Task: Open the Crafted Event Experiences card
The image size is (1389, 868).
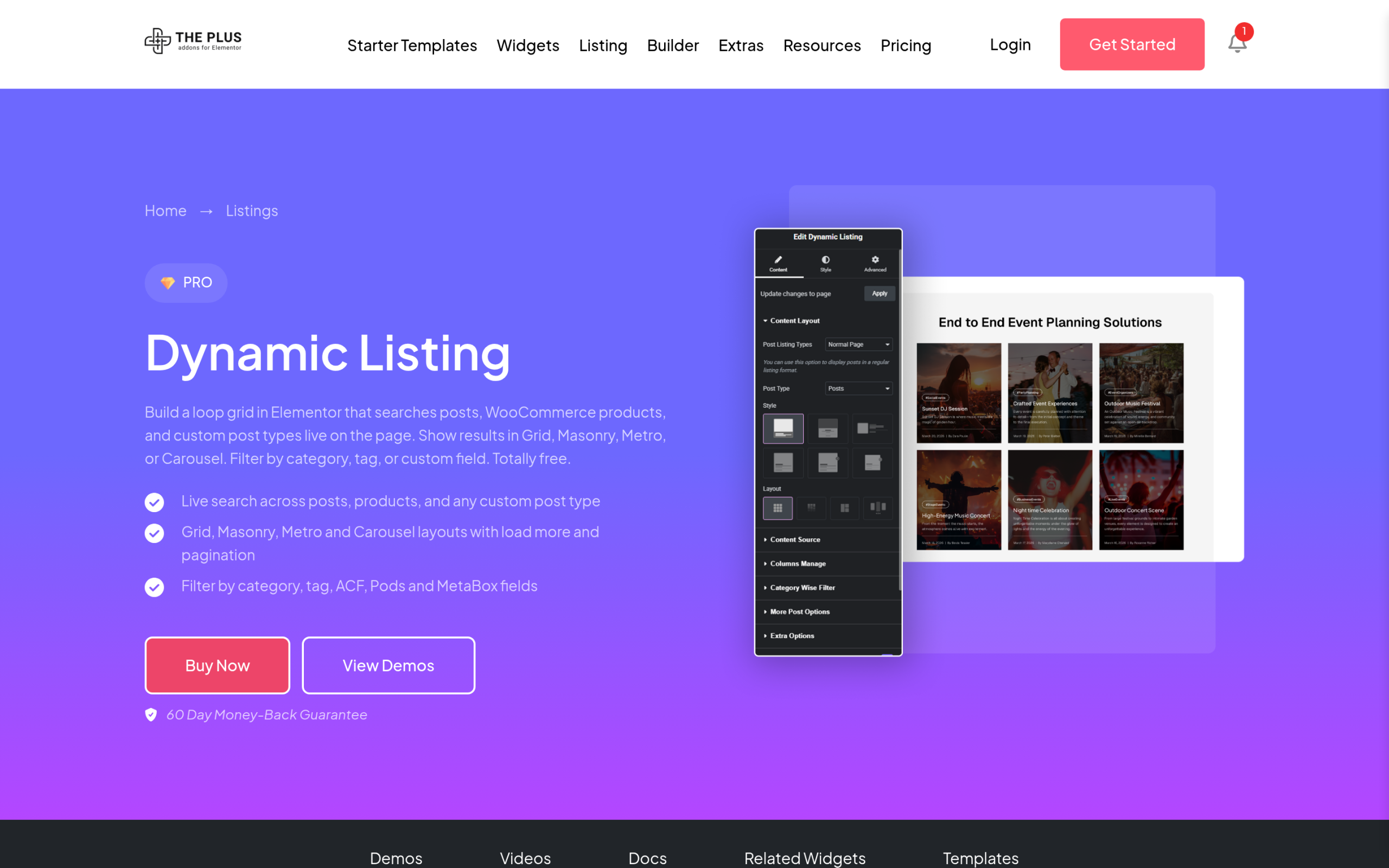Action: (1050, 393)
